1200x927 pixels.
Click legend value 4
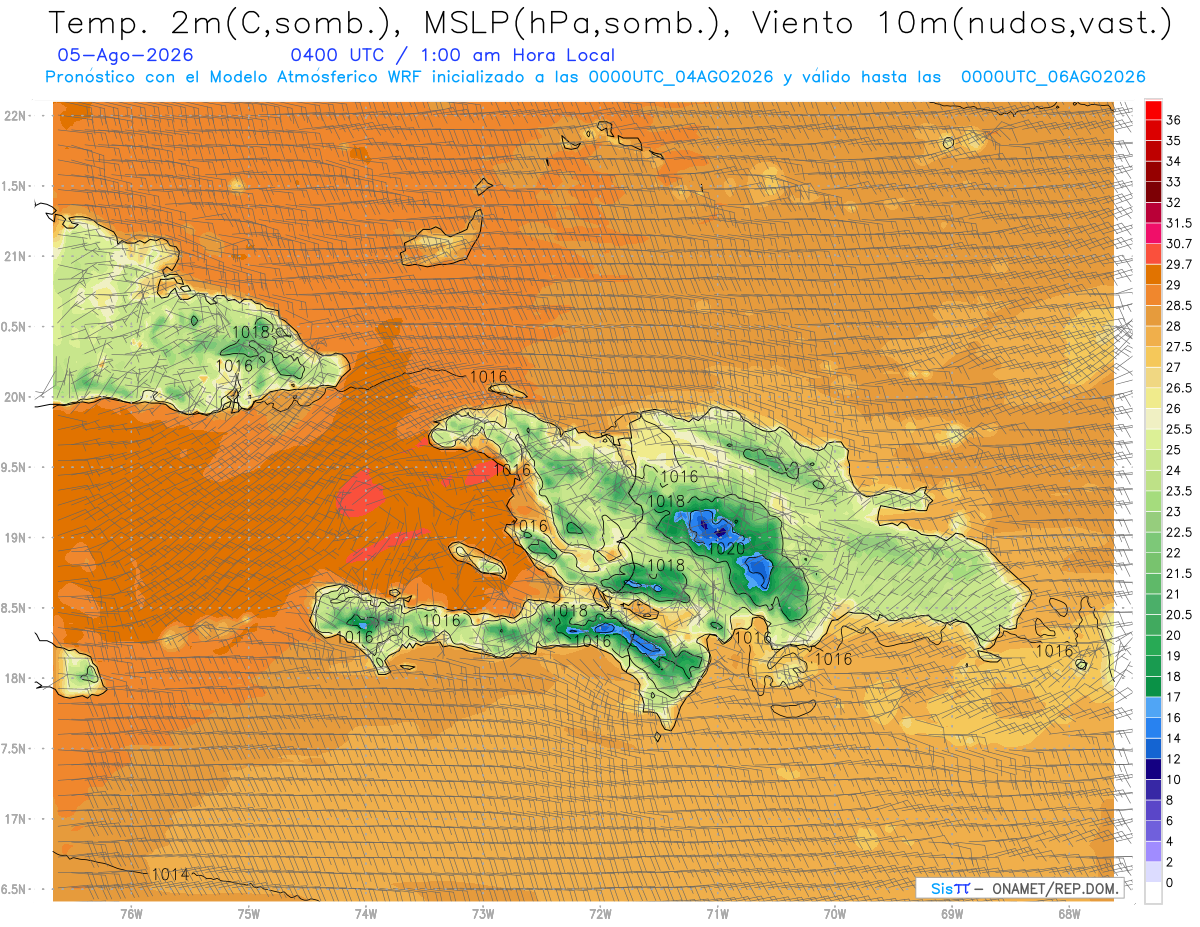click(1170, 841)
